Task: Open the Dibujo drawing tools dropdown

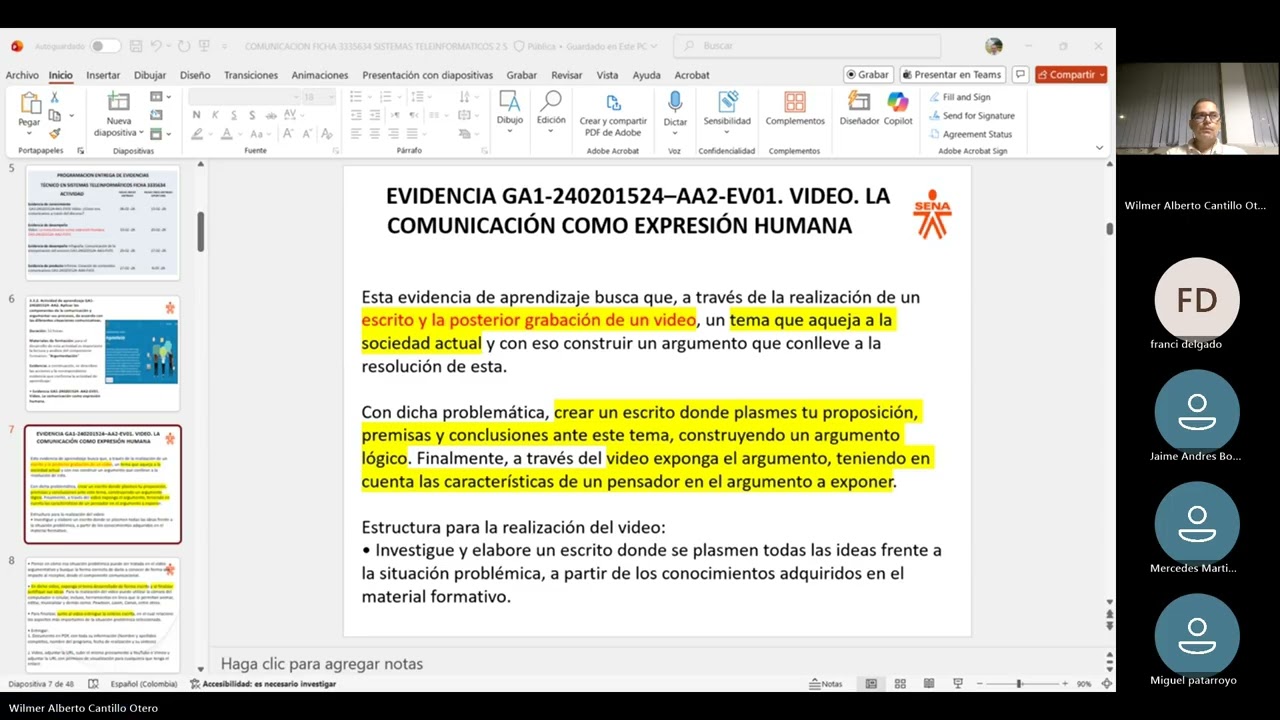Action: point(510,112)
